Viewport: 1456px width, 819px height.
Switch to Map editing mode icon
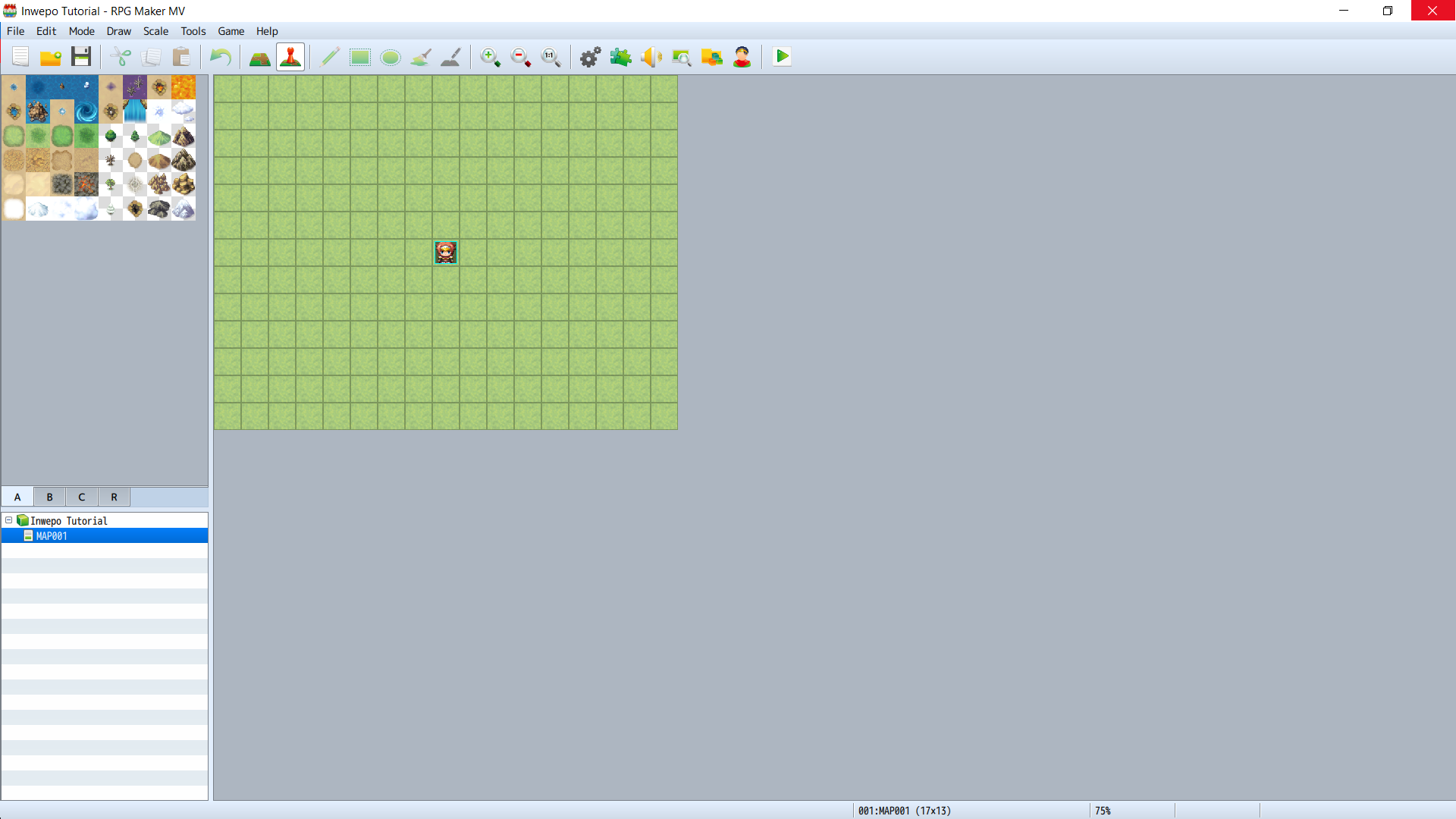click(x=259, y=58)
